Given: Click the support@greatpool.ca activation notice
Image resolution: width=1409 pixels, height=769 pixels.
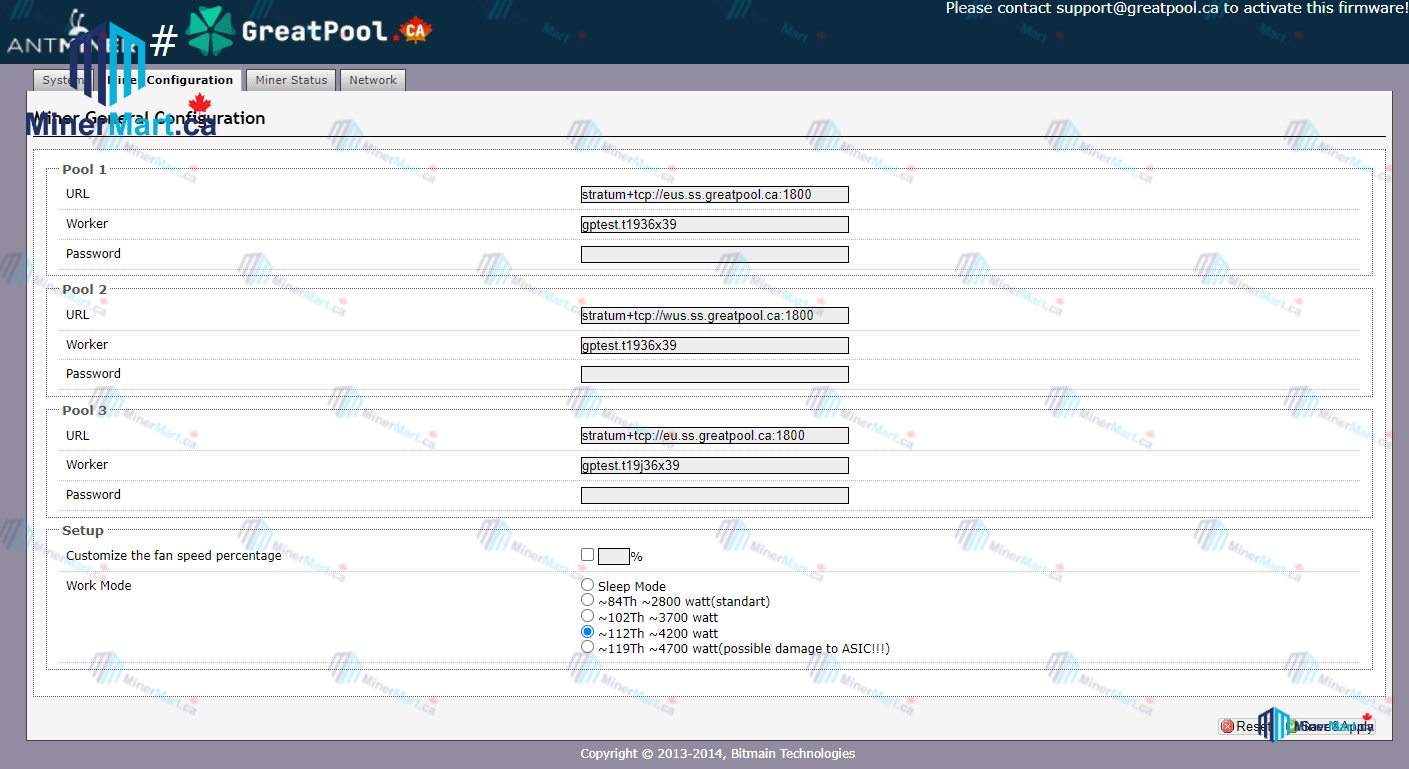Looking at the screenshot, I should point(1176,8).
